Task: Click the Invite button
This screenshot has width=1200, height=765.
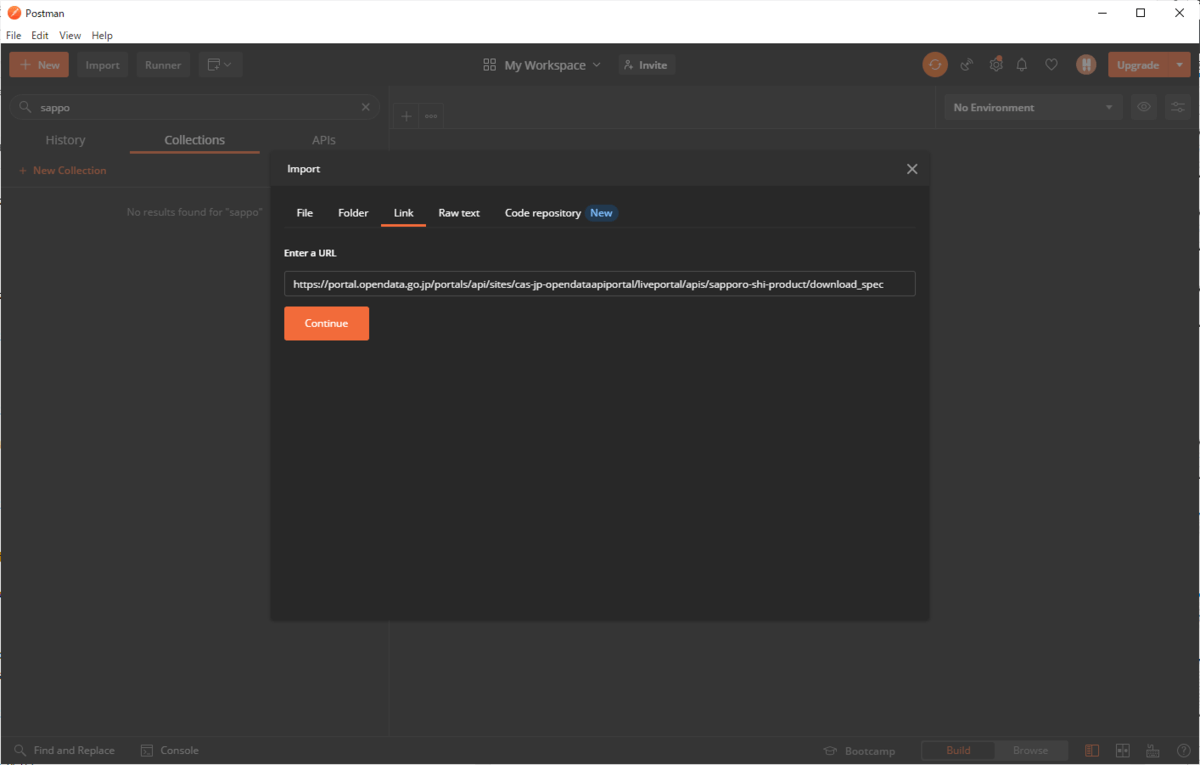Action: coord(646,65)
